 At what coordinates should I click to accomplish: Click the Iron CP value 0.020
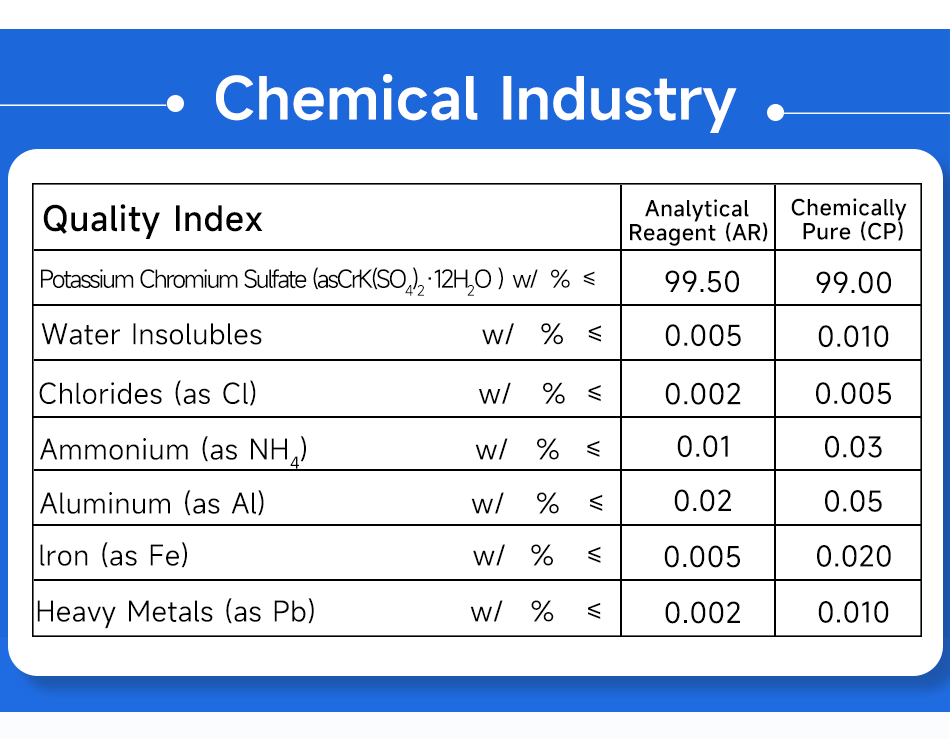point(853,557)
